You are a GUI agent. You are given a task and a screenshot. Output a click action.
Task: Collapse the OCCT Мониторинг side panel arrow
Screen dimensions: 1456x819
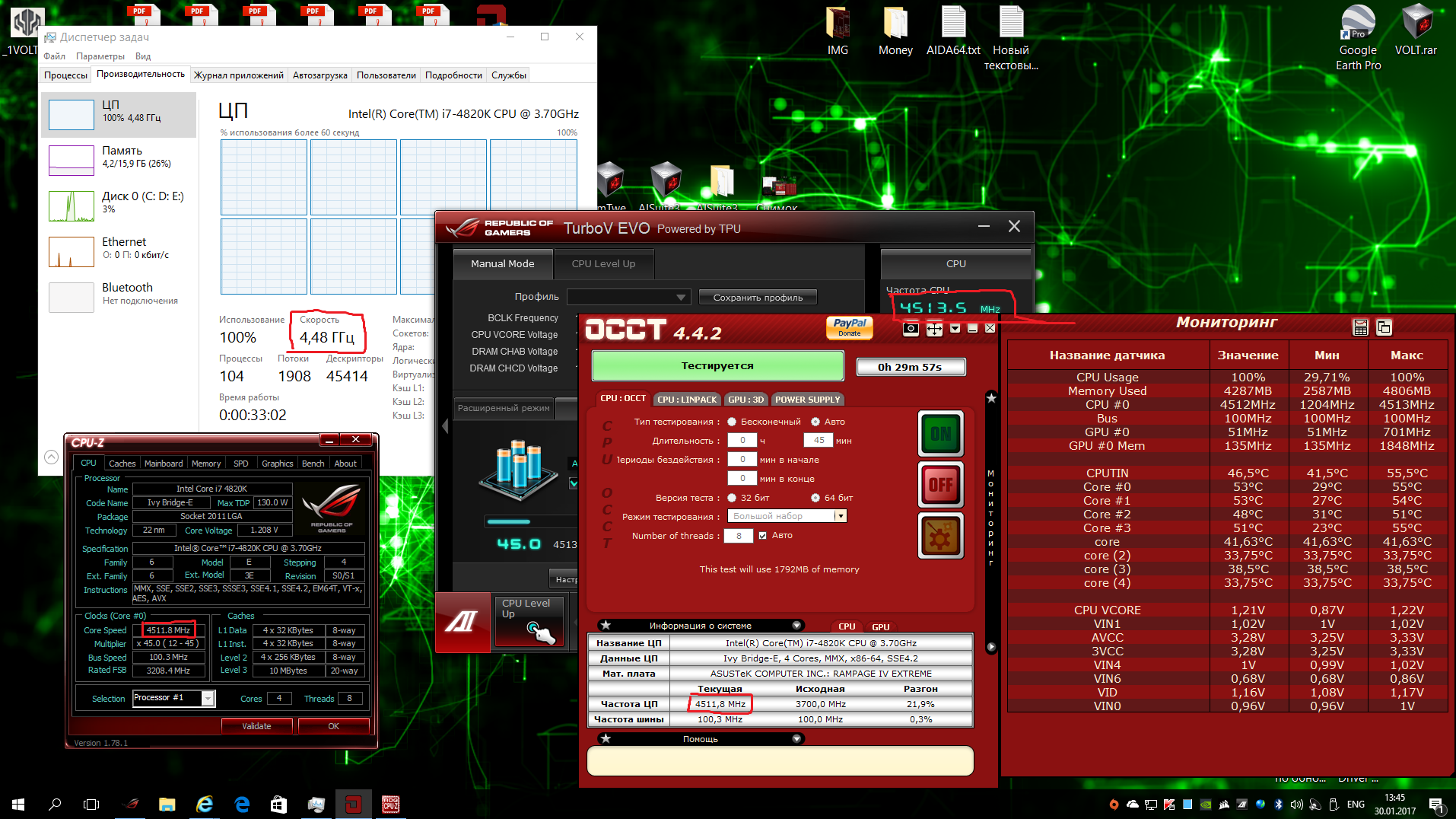click(x=990, y=647)
